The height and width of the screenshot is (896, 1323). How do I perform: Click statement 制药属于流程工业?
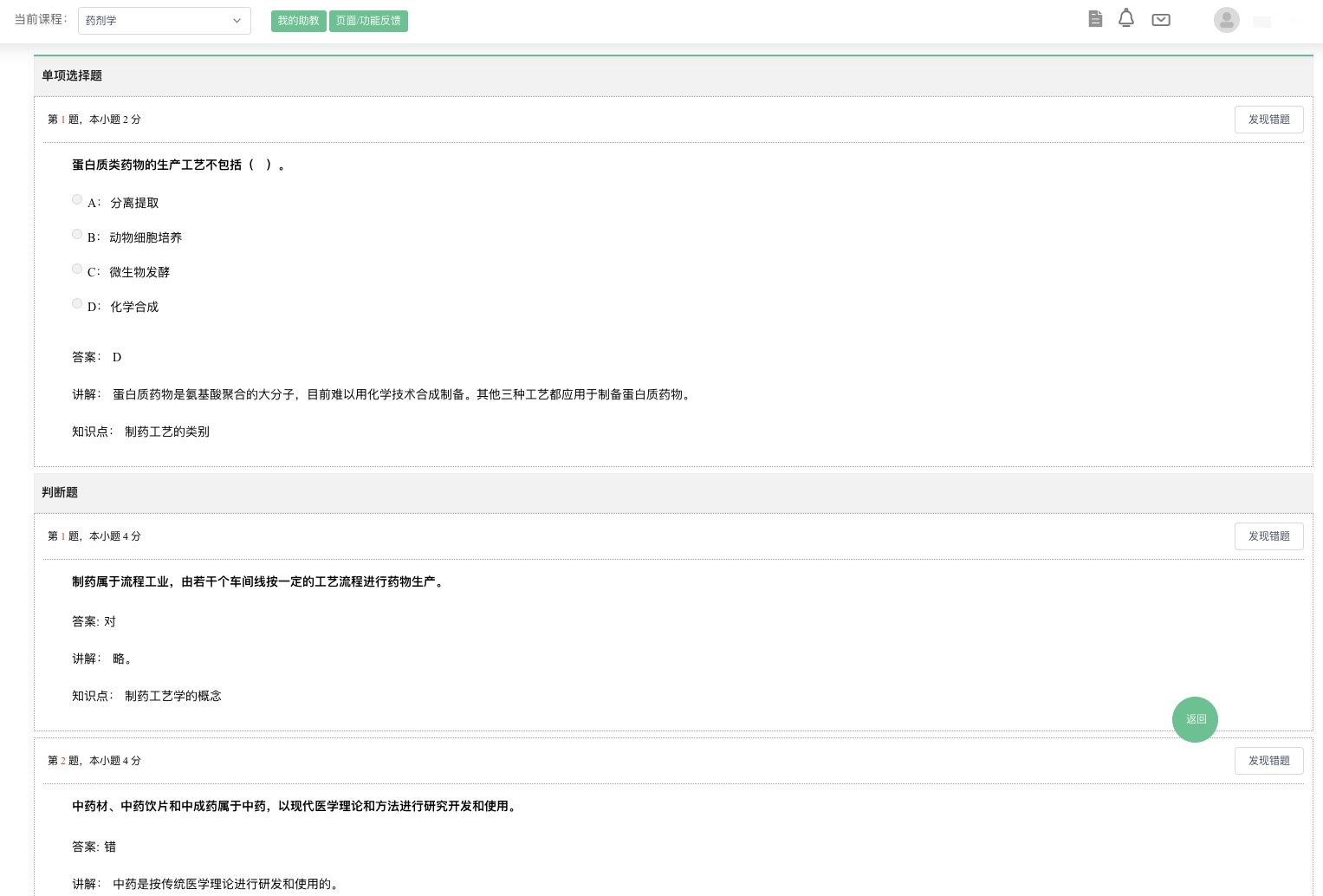click(258, 581)
